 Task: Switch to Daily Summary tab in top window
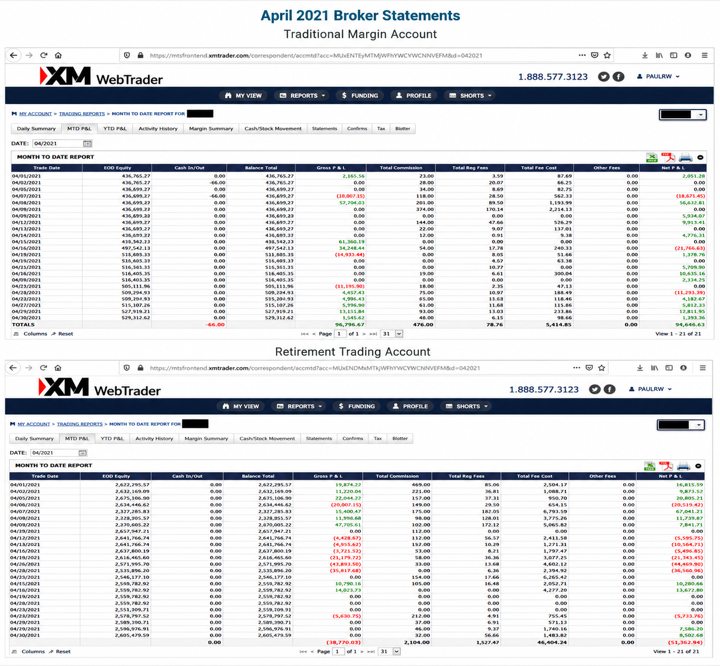point(36,129)
